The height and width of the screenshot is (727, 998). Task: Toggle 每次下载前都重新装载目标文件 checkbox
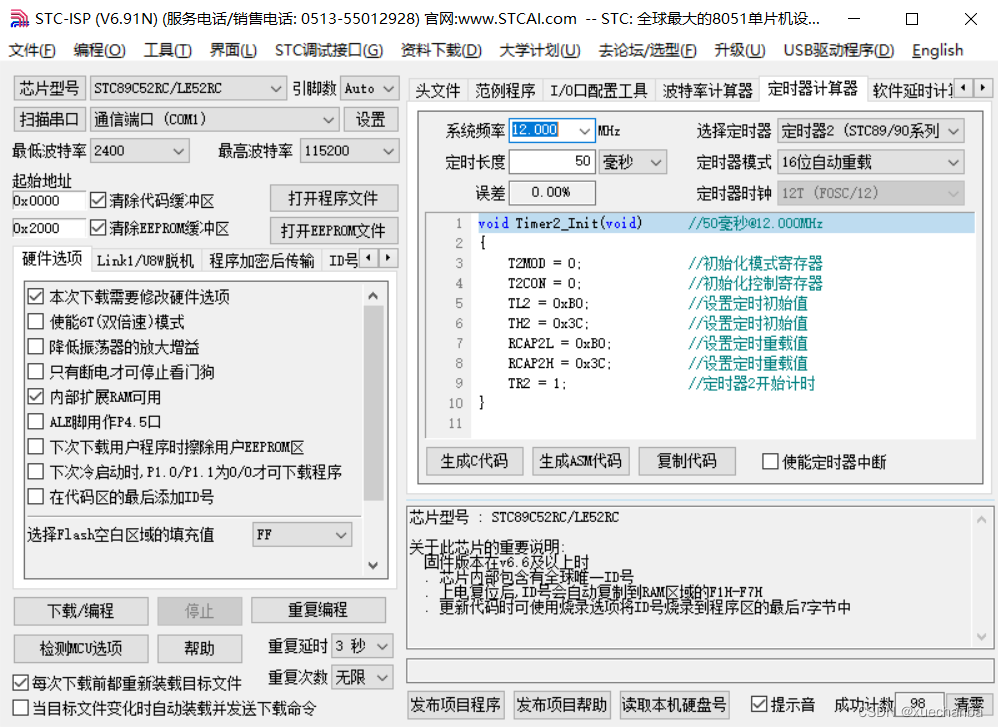pos(20,683)
